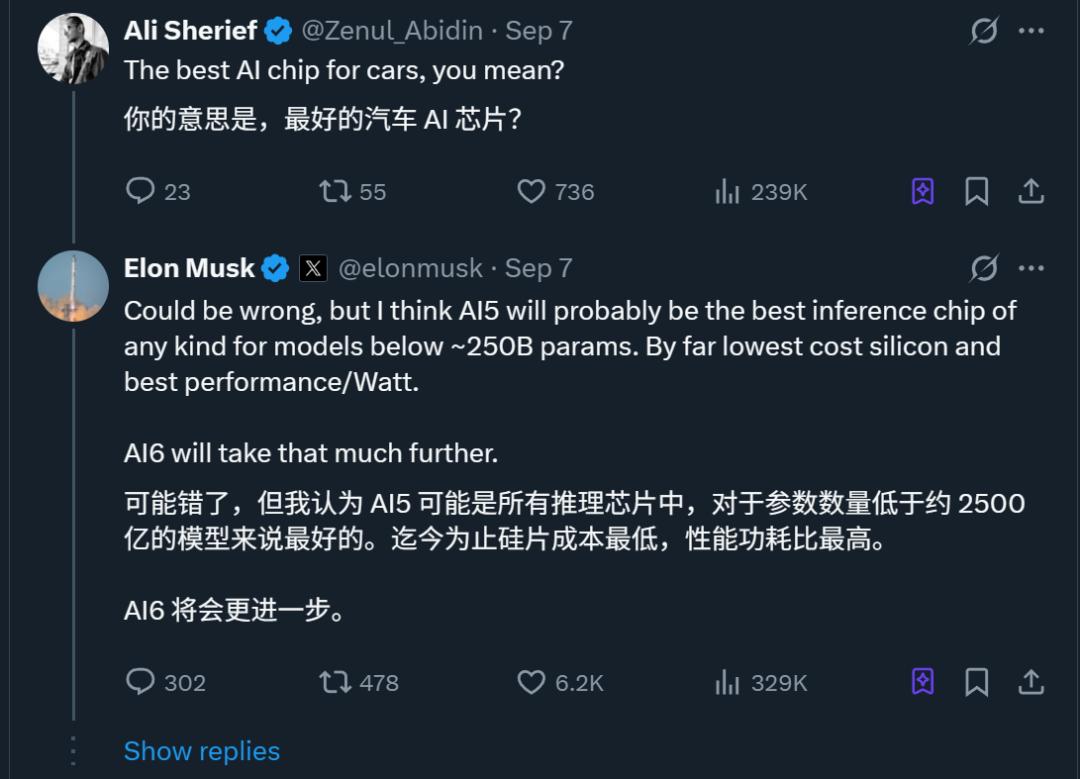Like Elon Musk's tweet
The image size is (1080, 779).
[x=531, y=682]
